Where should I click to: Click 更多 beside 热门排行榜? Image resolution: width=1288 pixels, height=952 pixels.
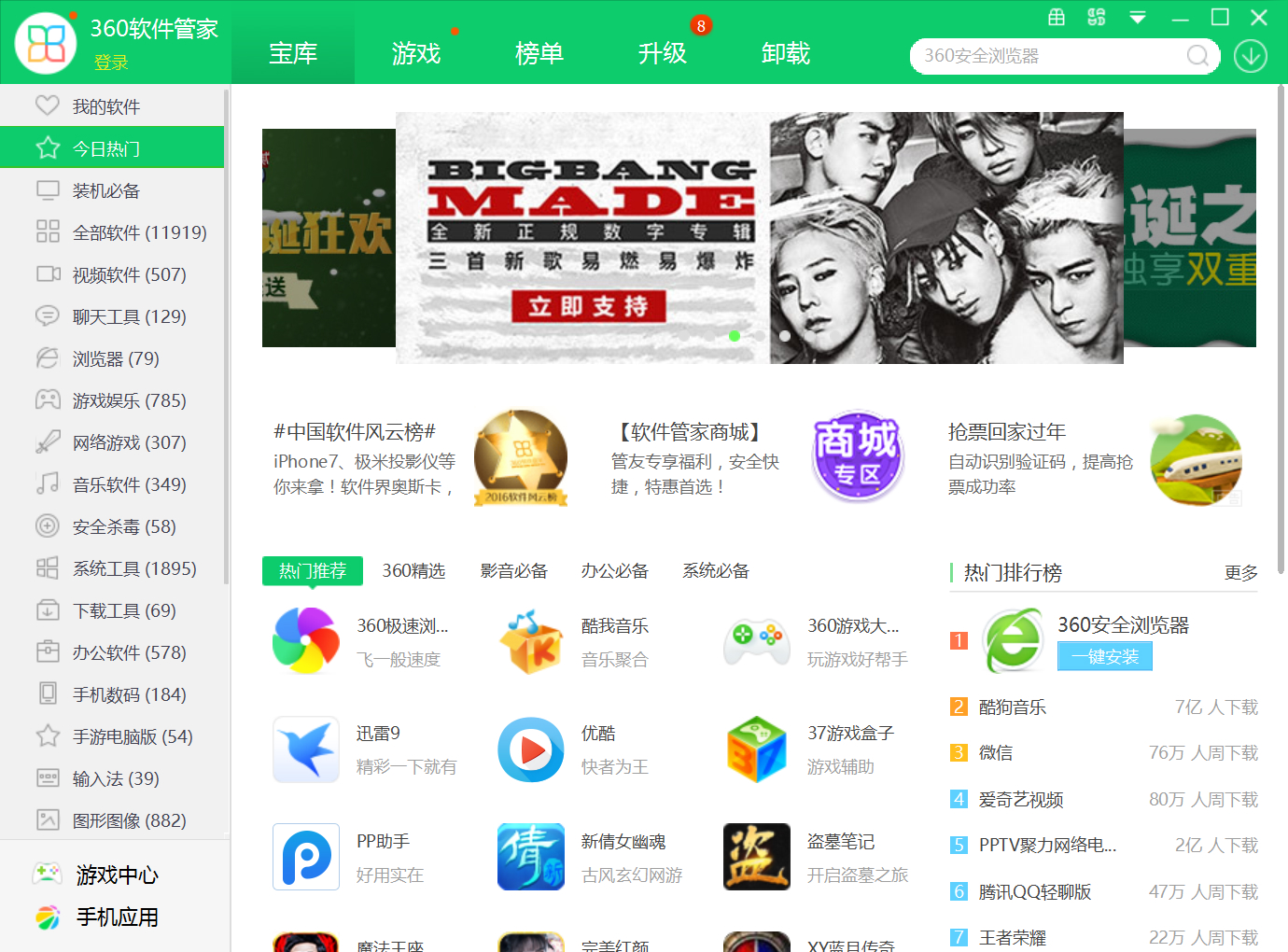1241,572
